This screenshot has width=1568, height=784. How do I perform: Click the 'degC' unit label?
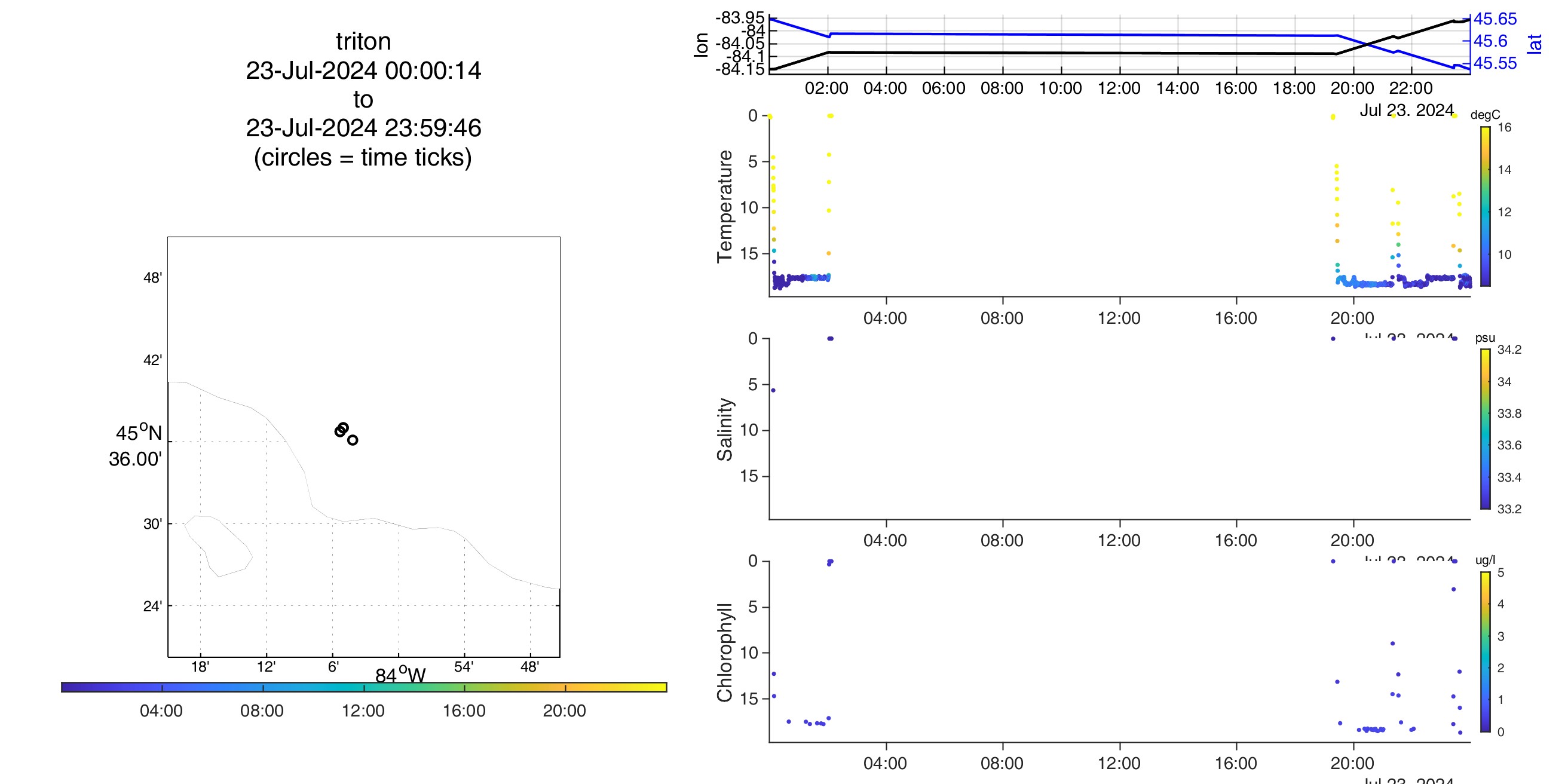point(1485,115)
